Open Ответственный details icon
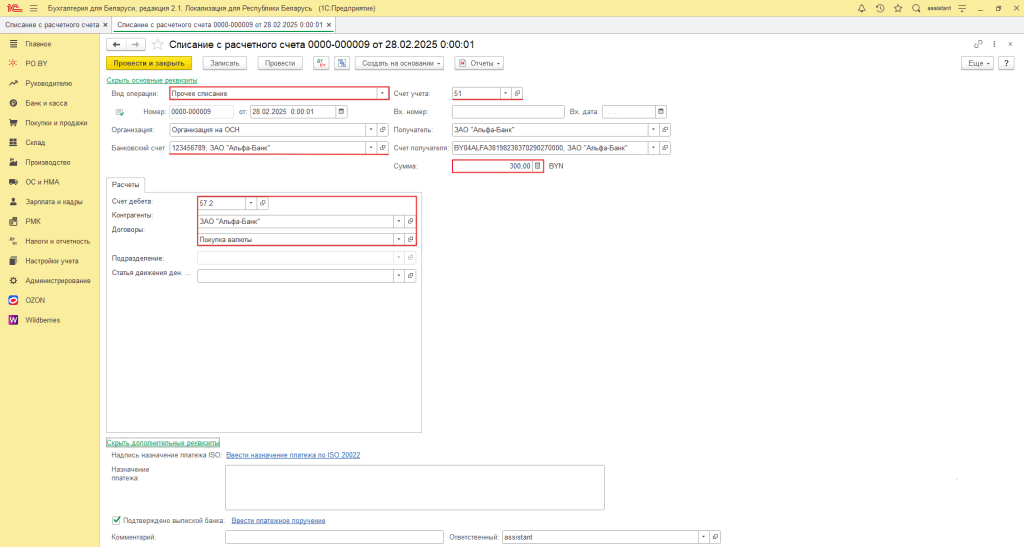1024x547 pixels. pos(715,537)
